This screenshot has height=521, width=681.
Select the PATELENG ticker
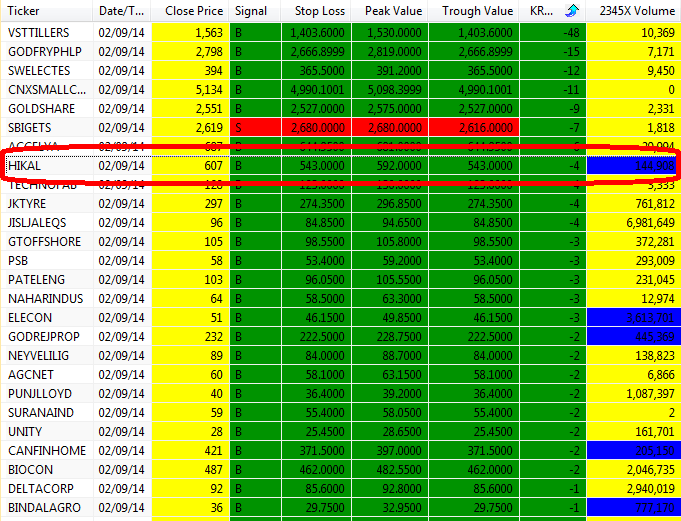point(36,280)
